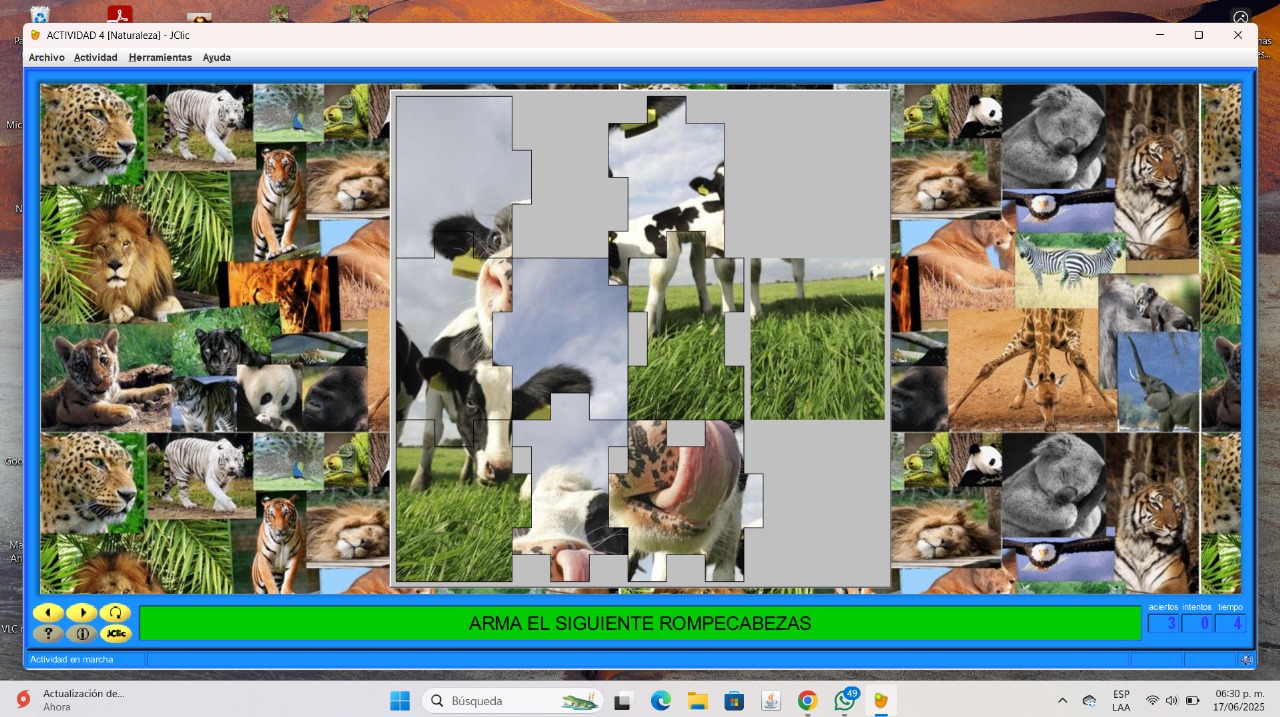This screenshot has height=717, width=1280.
Task: Restart the activity with the reset button
Action: point(115,613)
